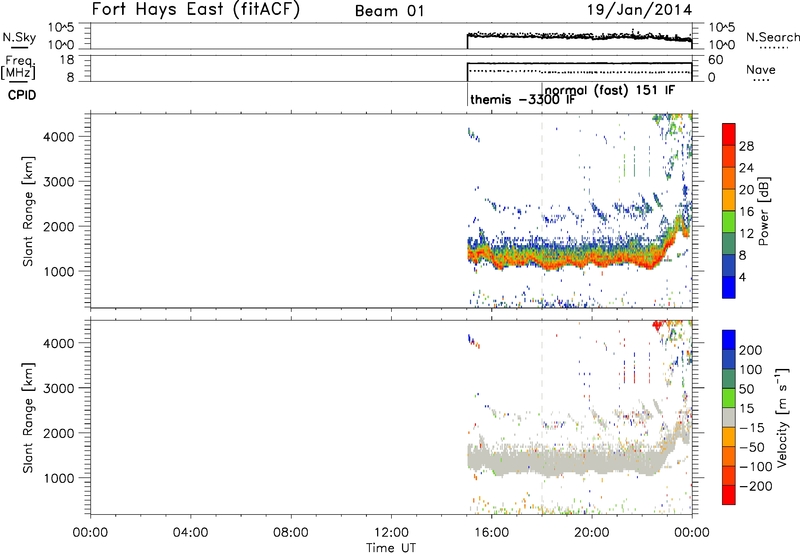Click the 'Velocity [m s-1]' colorbar label

click(x=782, y=417)
